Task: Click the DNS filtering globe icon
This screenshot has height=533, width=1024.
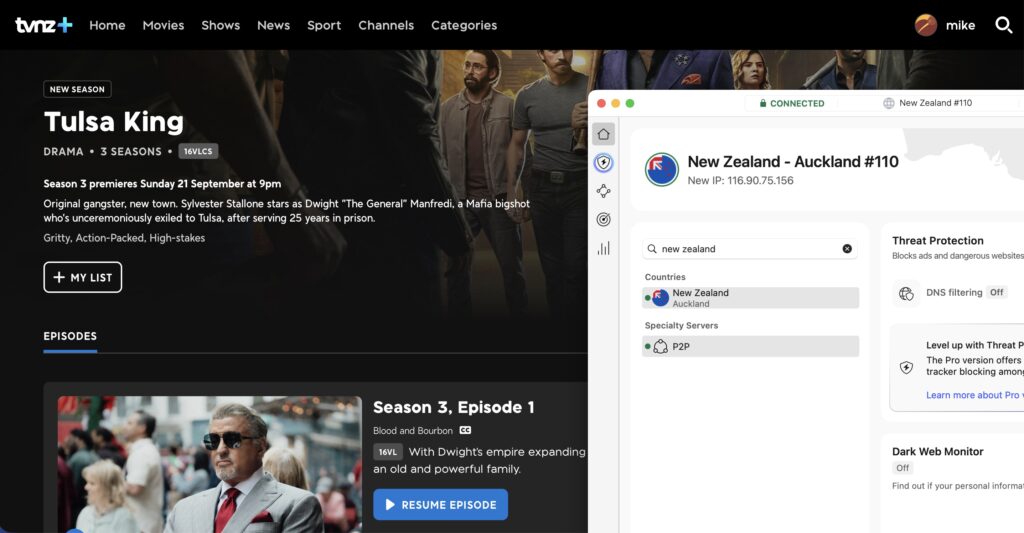Action: (x=906, y=293)
